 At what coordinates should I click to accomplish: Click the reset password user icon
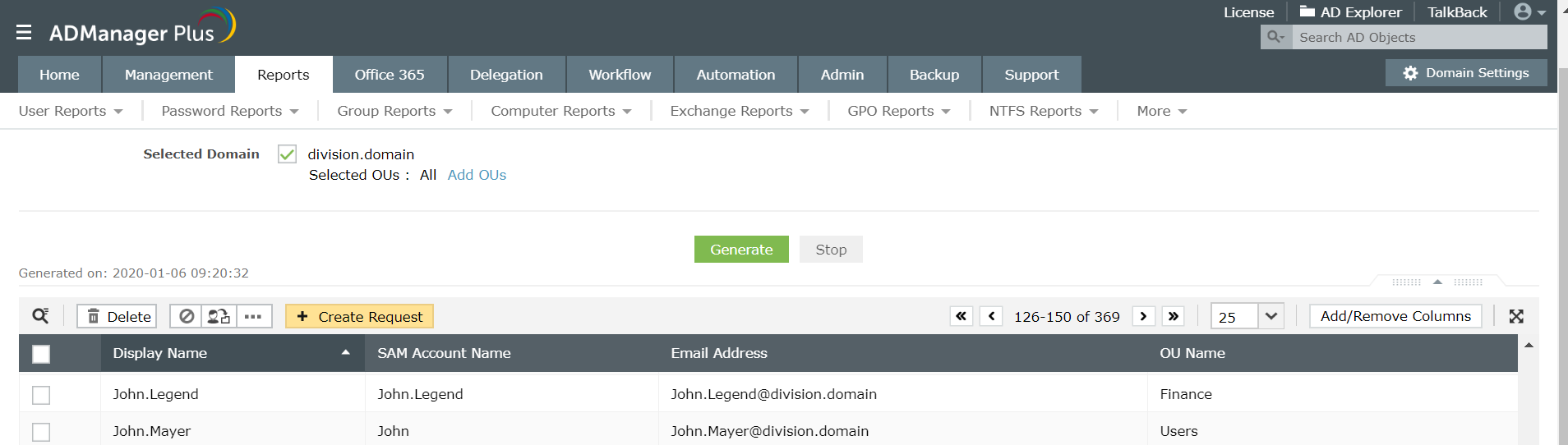(219, 316)
